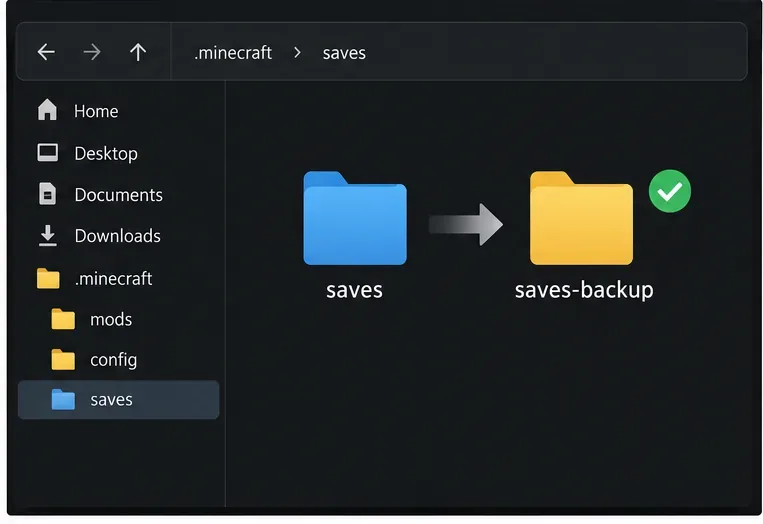
Task: Select the config folder in sidebar
Action: pyautogui.click(x=113, y=361)
